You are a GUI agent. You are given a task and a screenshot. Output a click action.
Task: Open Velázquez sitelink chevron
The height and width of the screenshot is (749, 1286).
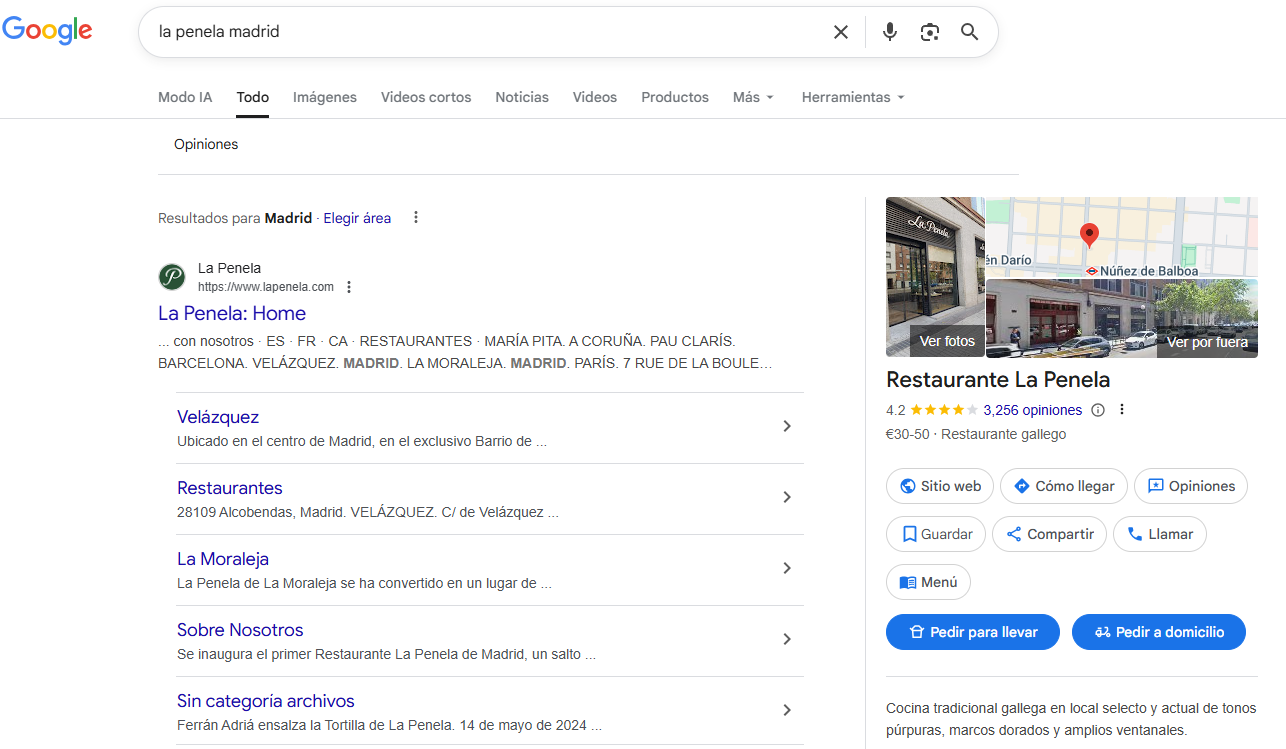pyautogui.click(x=787, y=426)
